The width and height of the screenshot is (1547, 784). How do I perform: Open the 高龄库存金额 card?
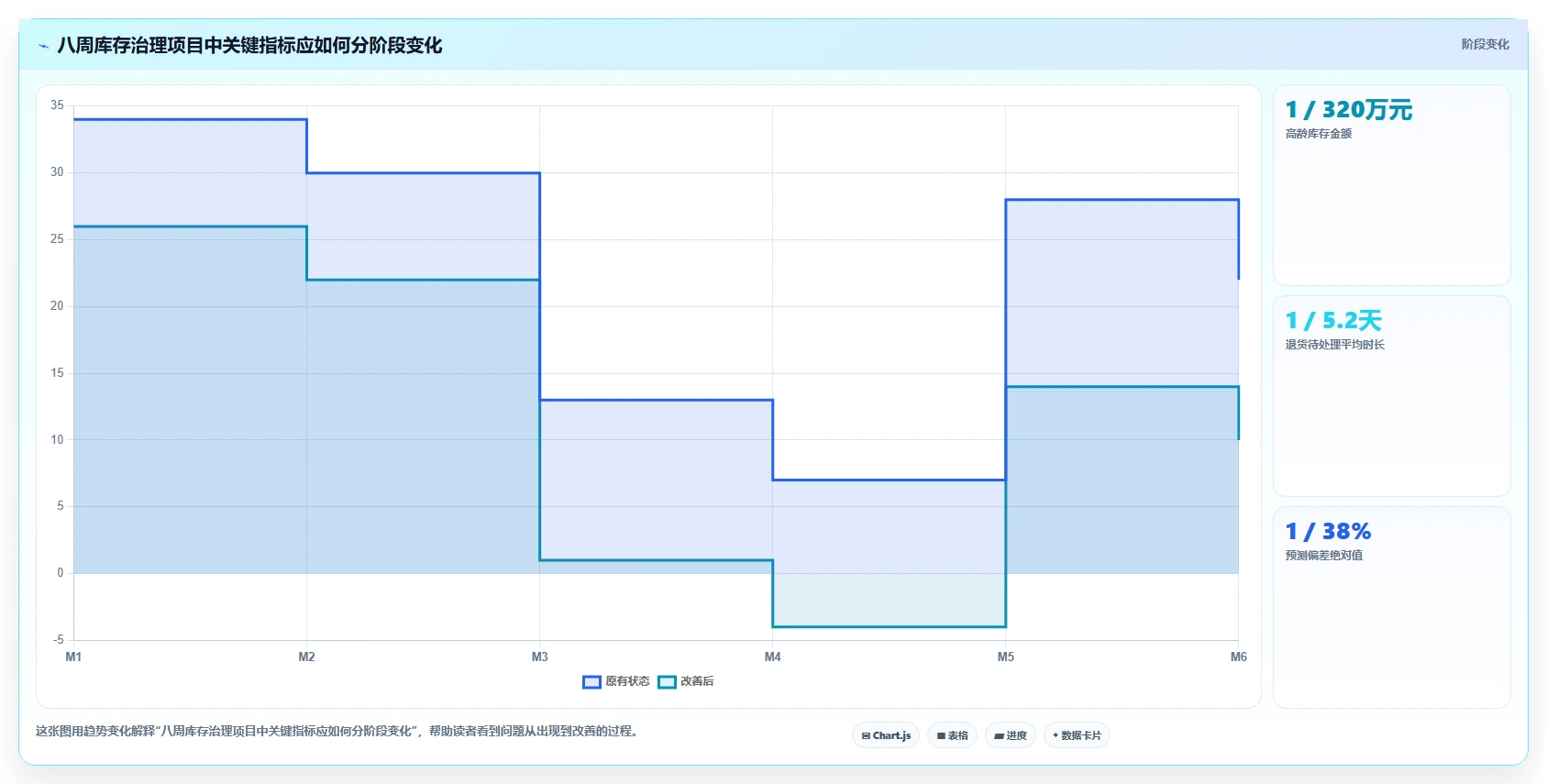[1391, 185]
